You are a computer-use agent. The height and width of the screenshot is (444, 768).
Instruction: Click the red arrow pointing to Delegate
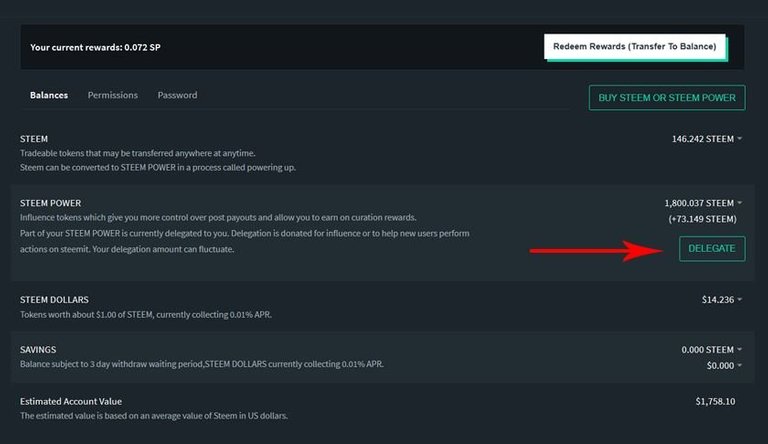tap(596, 250)
